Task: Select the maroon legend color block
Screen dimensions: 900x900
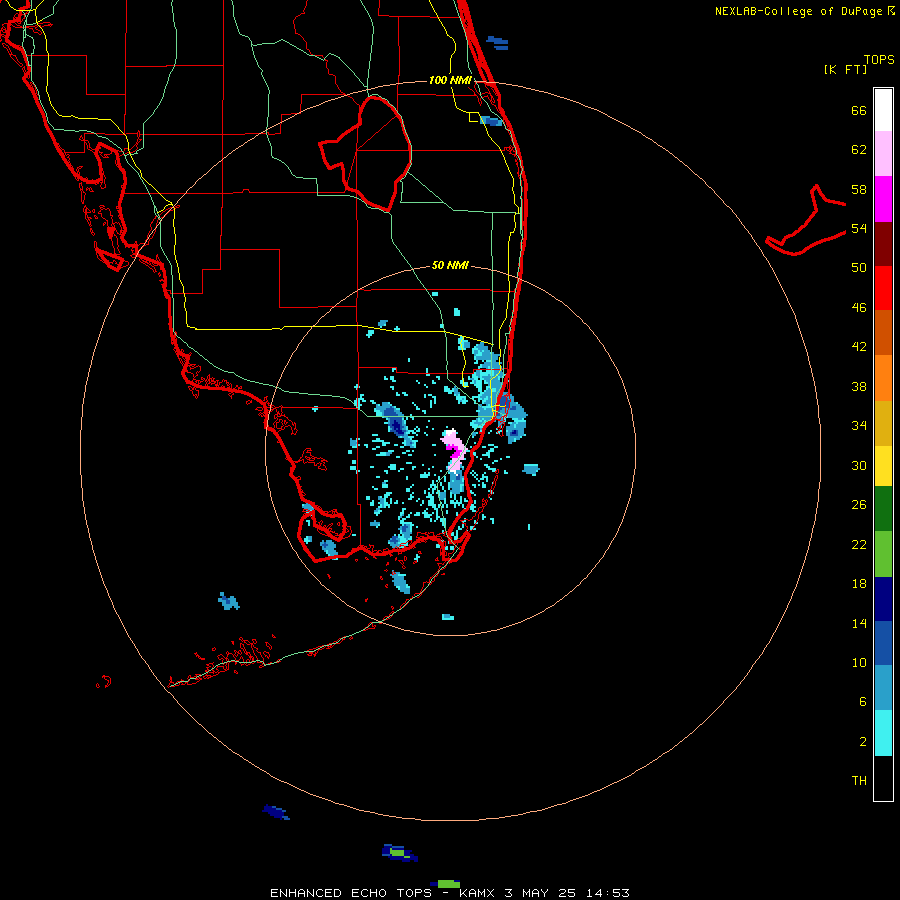Action: point(883,244)
